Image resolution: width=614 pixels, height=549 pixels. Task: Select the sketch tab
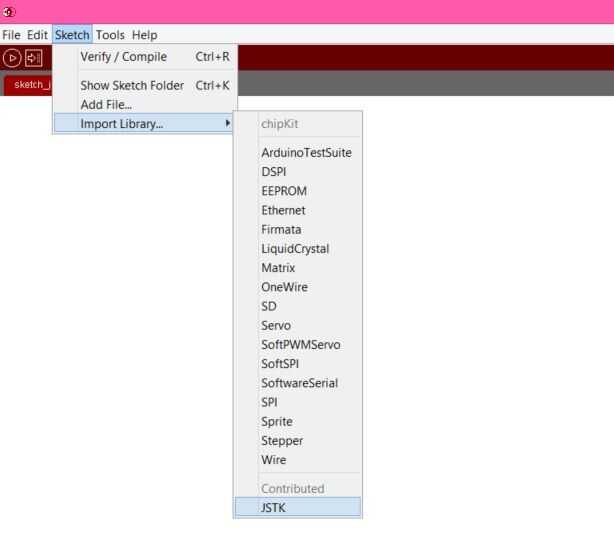click(28, 85)
